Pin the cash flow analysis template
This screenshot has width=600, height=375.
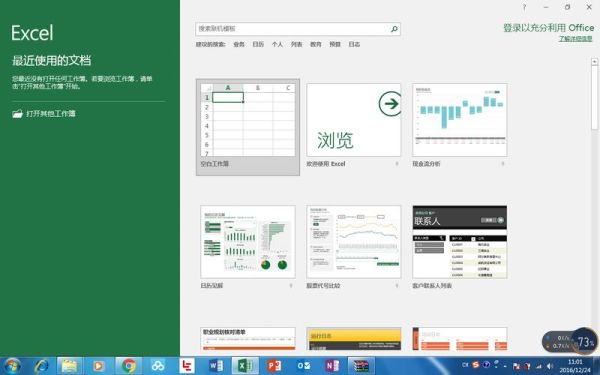pos(503,164)
